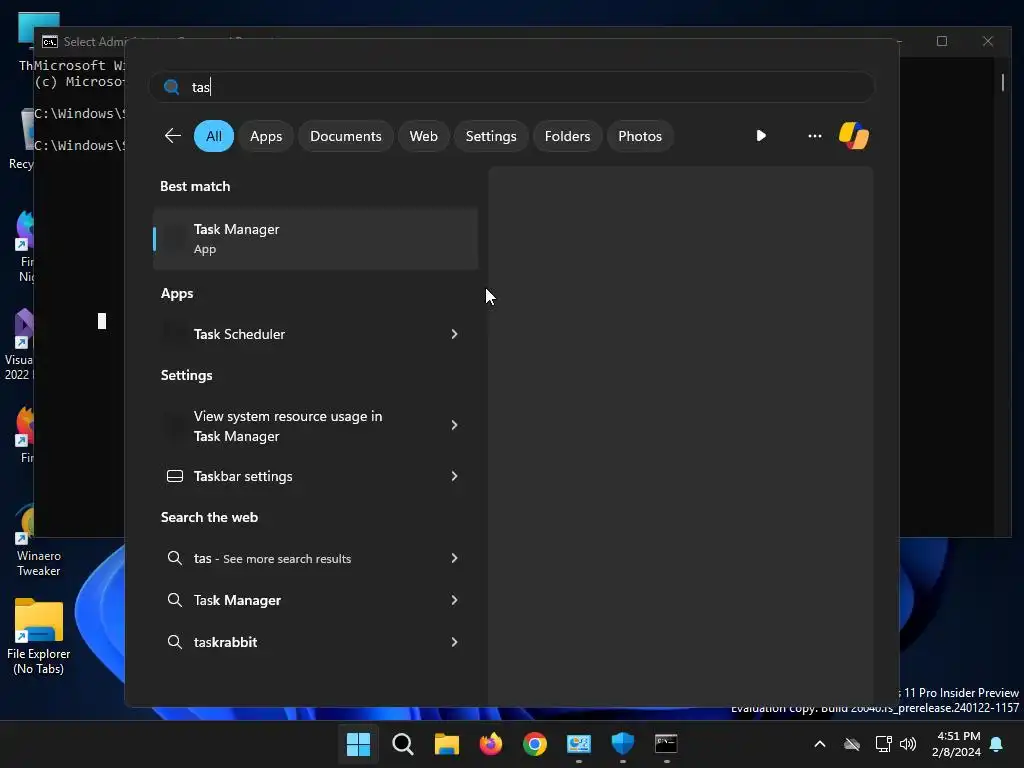Click the network tray icon
1024x768 pixels.
click(x=883, y=744)
